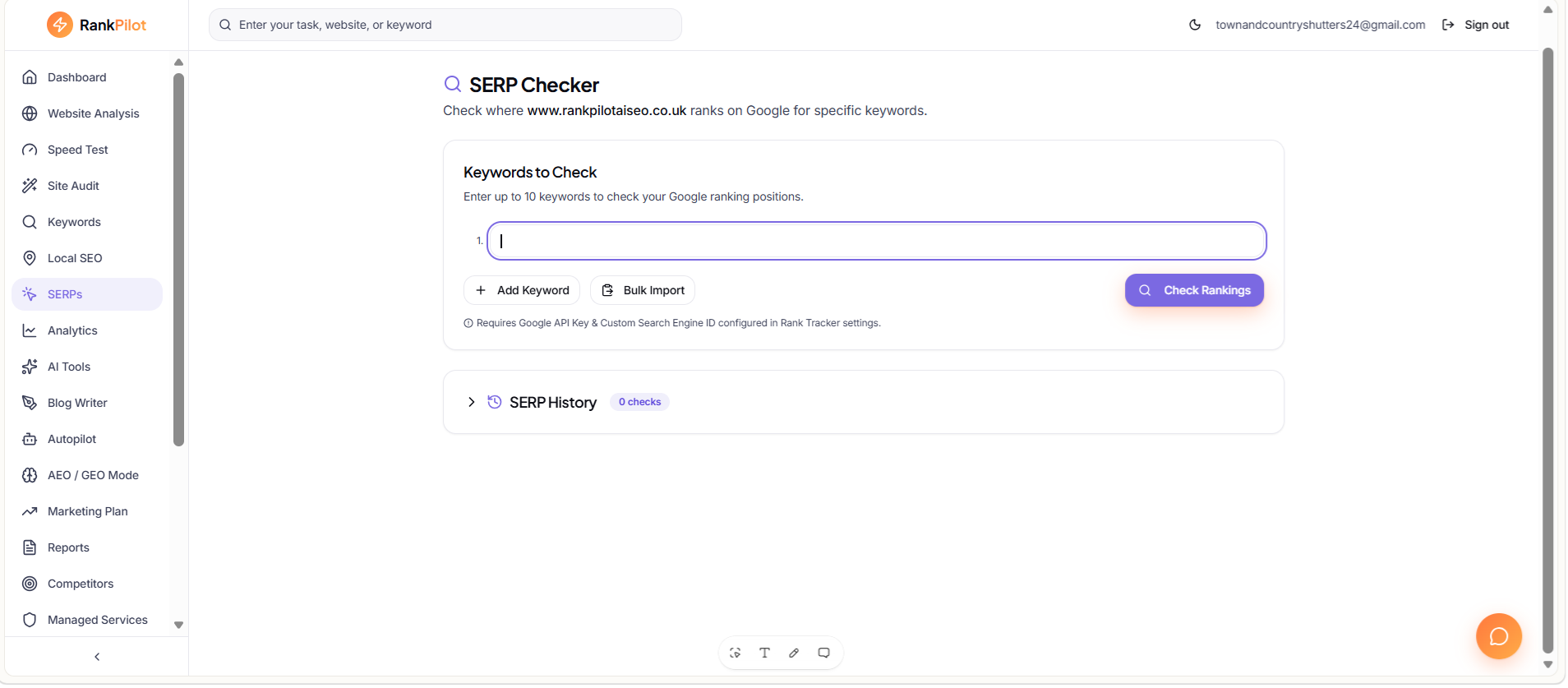Screen dimensions: 1568x688
Task: Click the Marketing Plan trend arrow icon
Action: pos(30,511)
